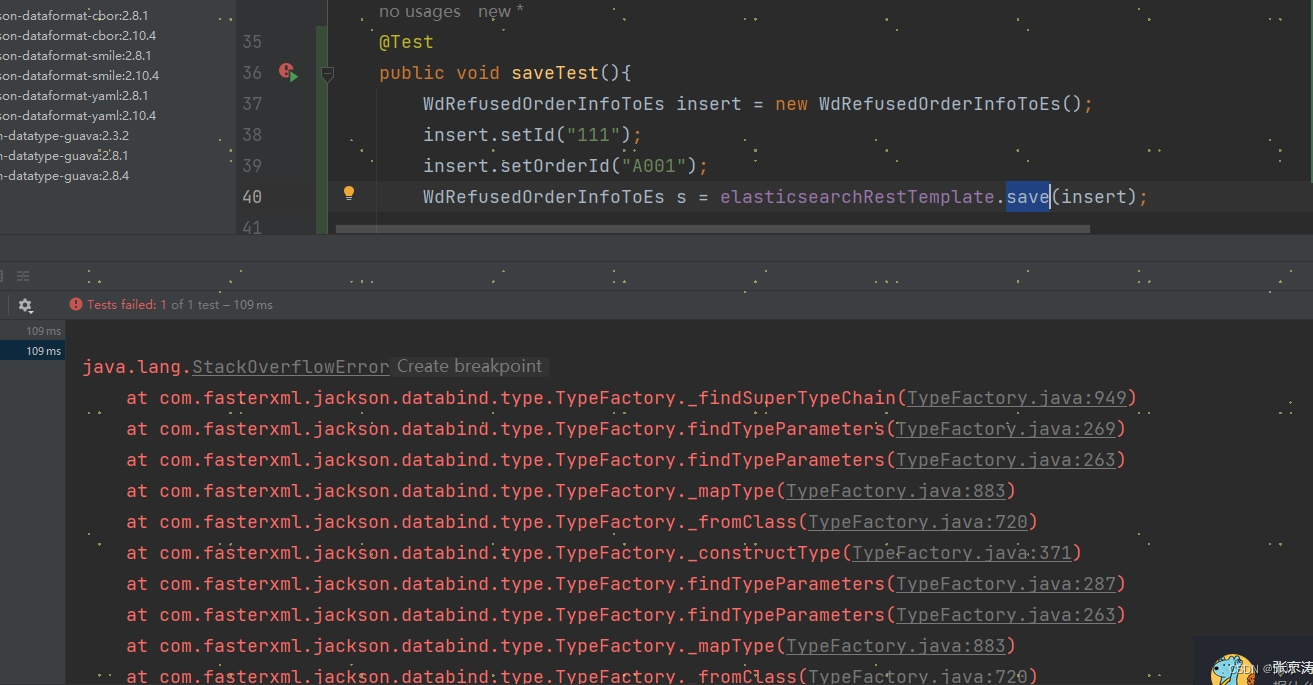Click the Create breakpoint link beside StackOverflowError

tap(468, 366)
